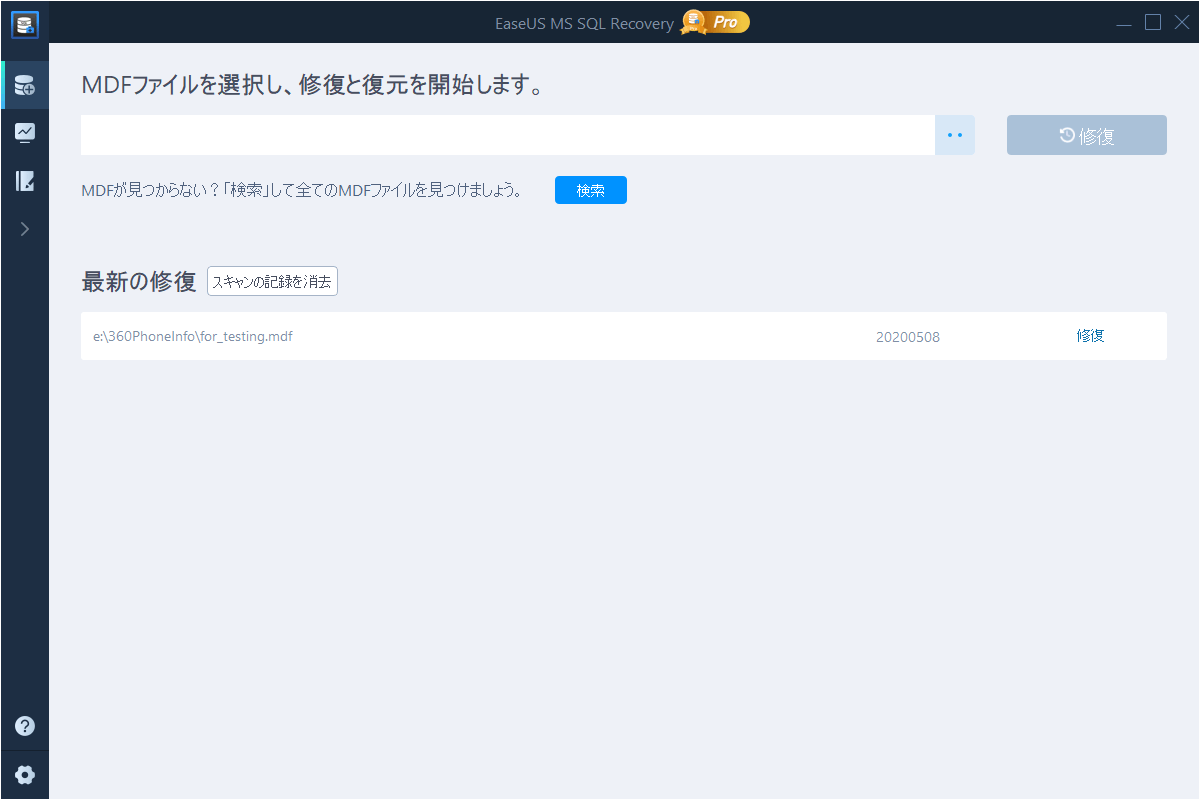
Task: Click the EaseUS app logo icon
Action: pos(25,23)
